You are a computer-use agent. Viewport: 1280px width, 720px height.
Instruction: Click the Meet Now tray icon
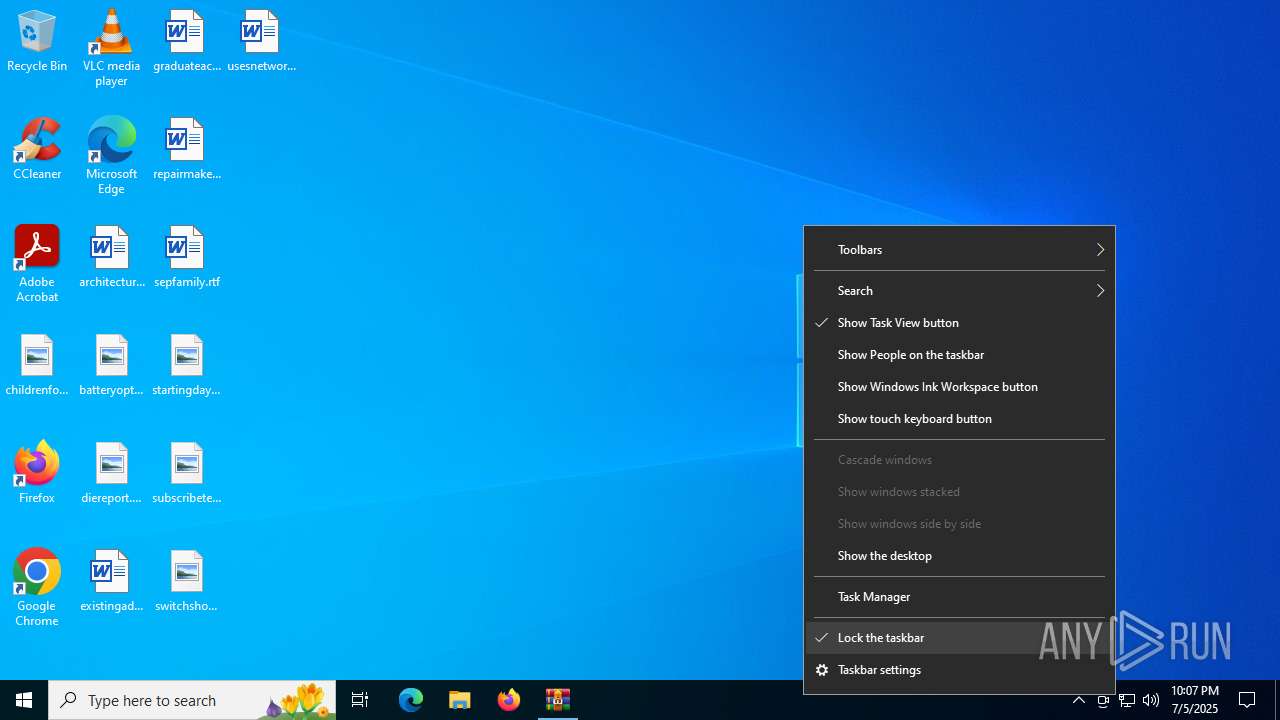pyautogui.click(x=1103, y=700)
